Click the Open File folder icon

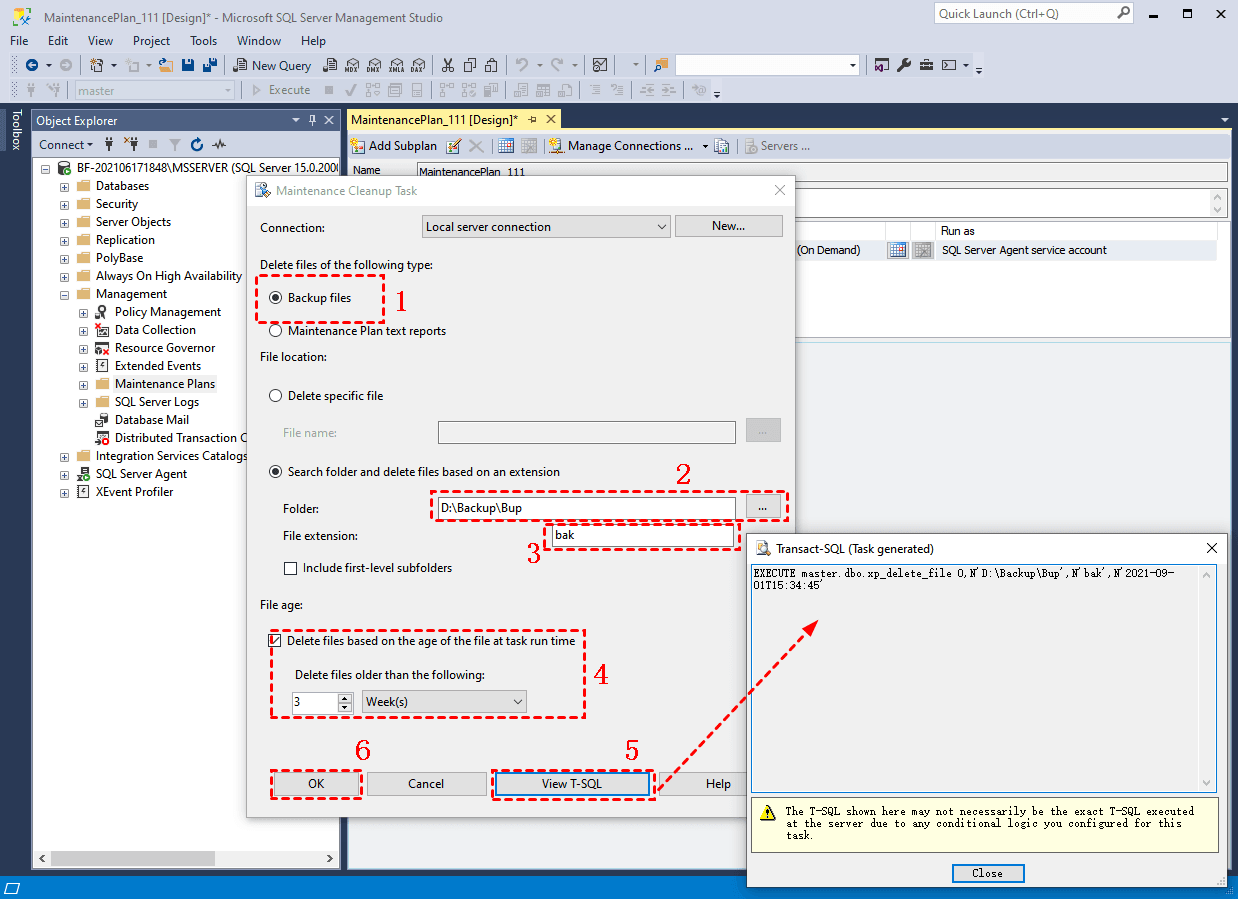tap(166, 65)
